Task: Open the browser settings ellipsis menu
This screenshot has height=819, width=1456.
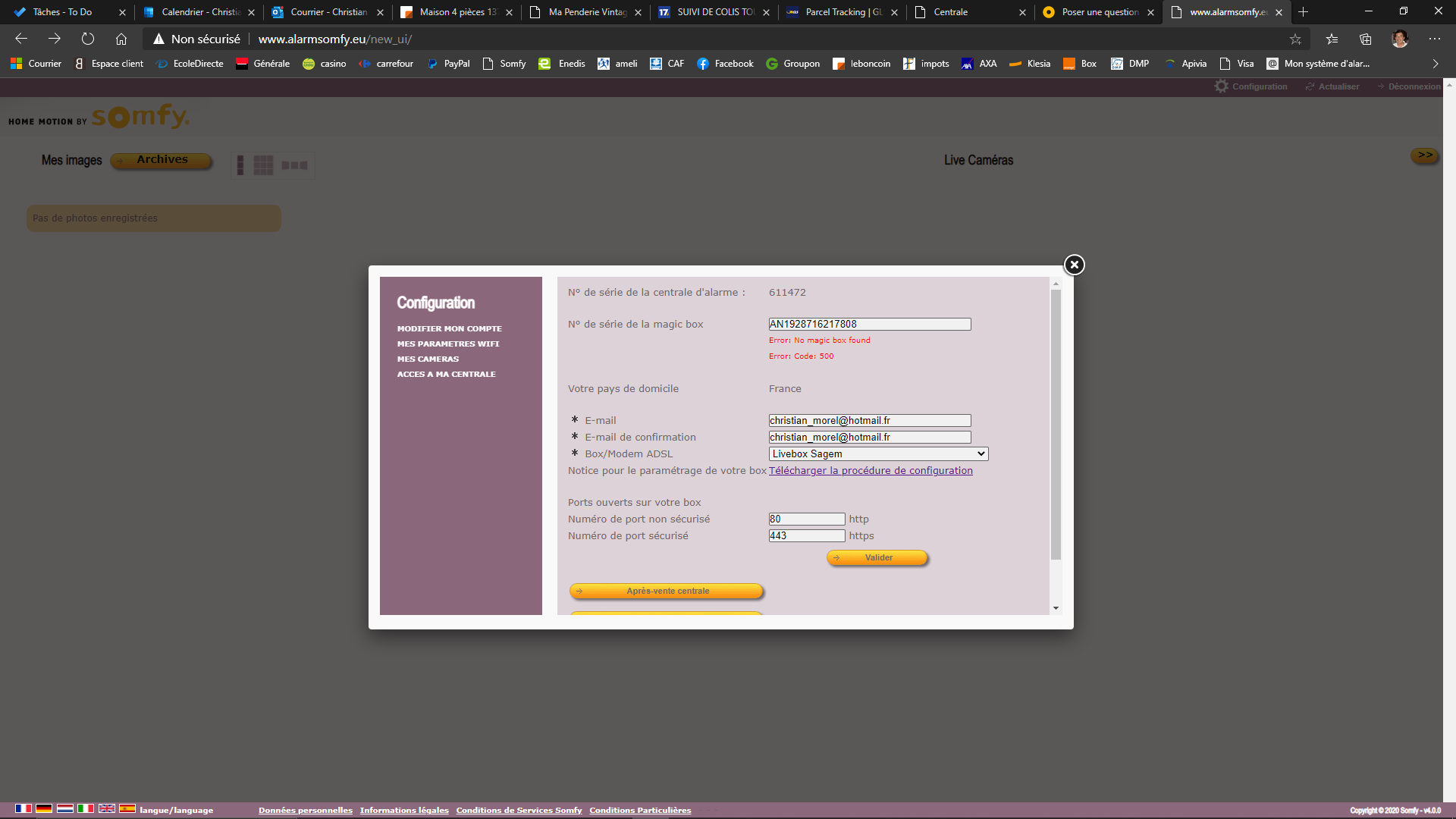Action: (x=1434, y=39)
